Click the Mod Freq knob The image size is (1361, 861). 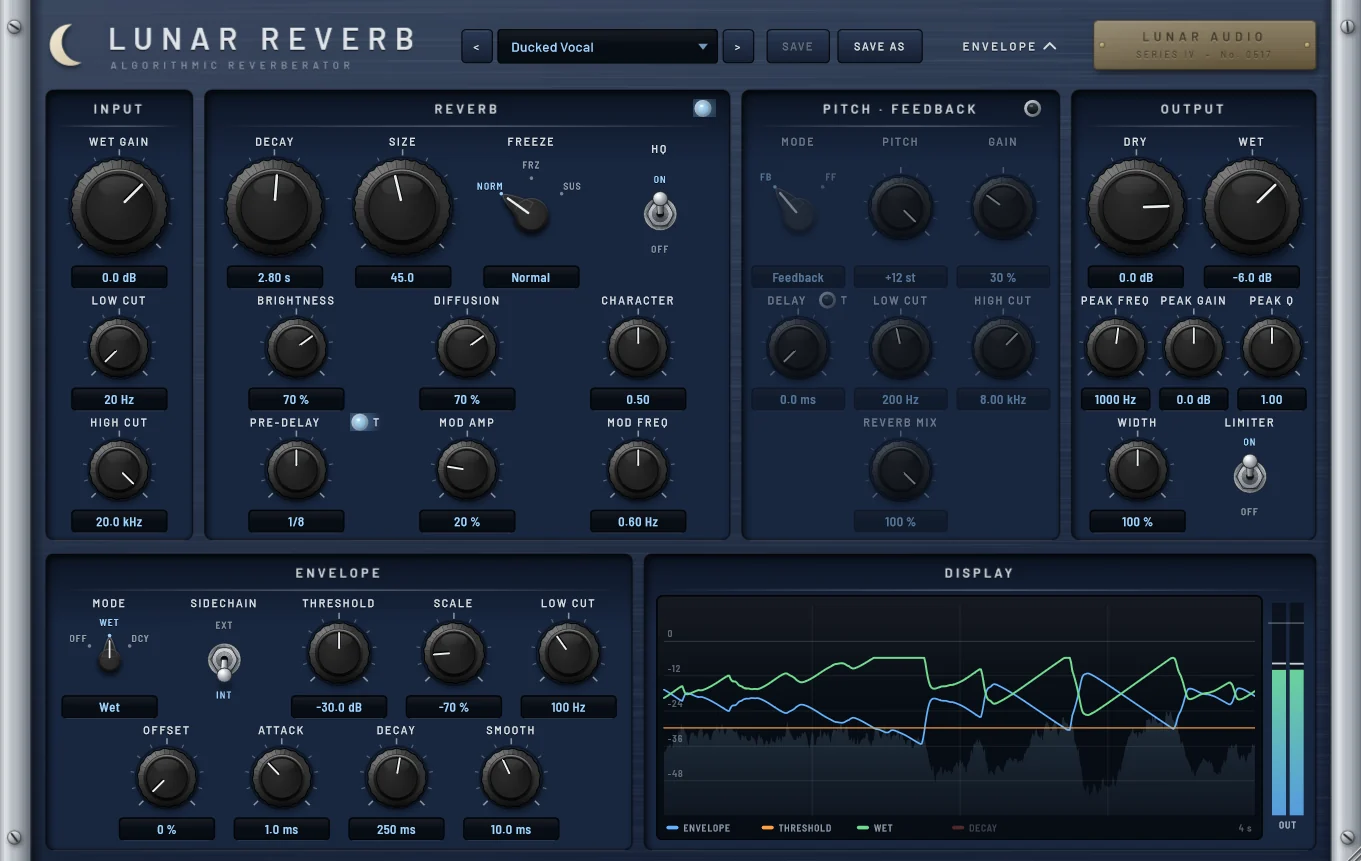(x=638, y=471)
